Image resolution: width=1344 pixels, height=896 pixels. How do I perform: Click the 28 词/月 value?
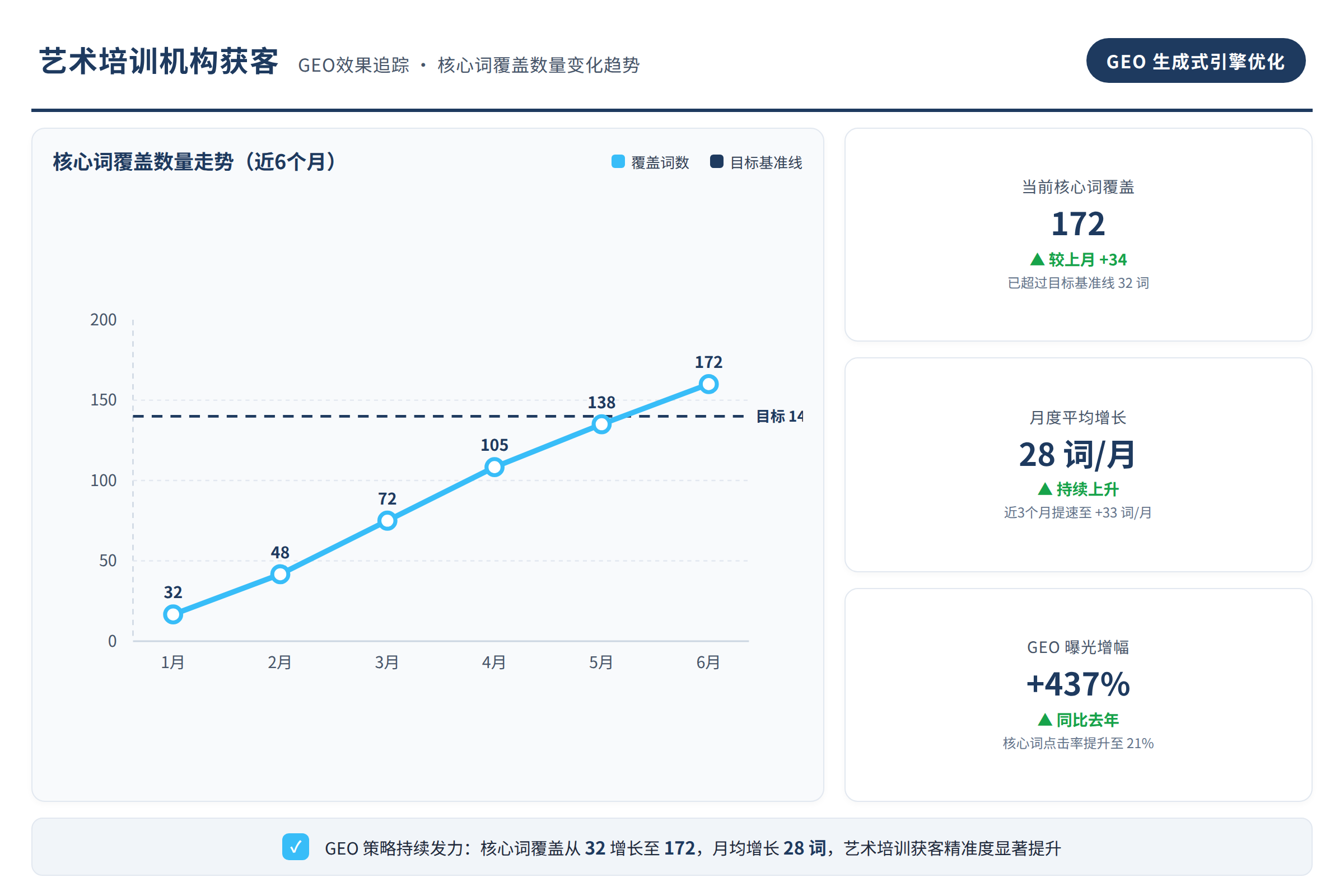(x=1077, y=455)
